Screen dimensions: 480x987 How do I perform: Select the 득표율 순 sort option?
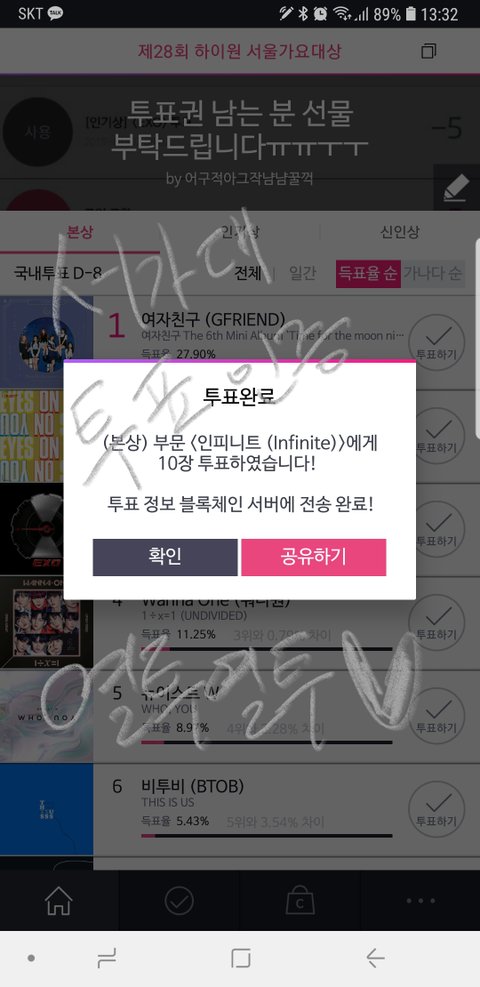click(368, 274)
